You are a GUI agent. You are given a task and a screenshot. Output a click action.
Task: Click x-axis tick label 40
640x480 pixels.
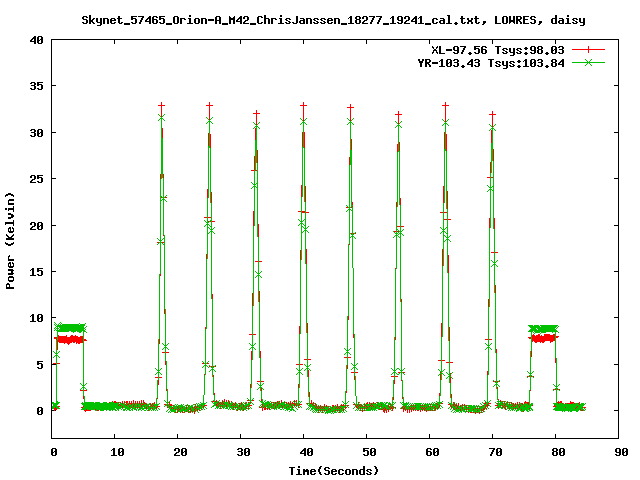(306, 452)
